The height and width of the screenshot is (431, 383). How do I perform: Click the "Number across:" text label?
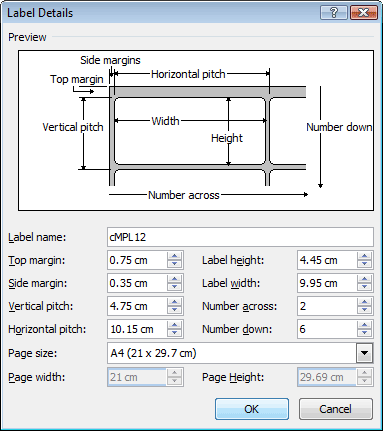click(x=239, y=306)
